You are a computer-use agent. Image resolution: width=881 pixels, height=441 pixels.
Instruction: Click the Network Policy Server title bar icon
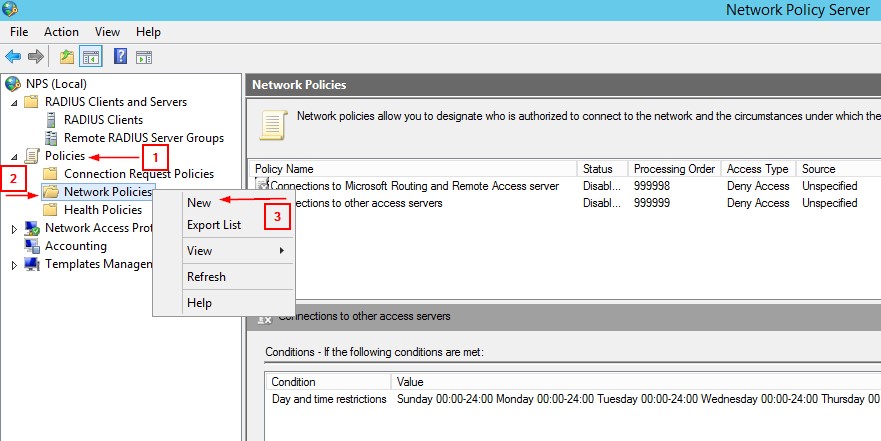[x=10, y=9]
